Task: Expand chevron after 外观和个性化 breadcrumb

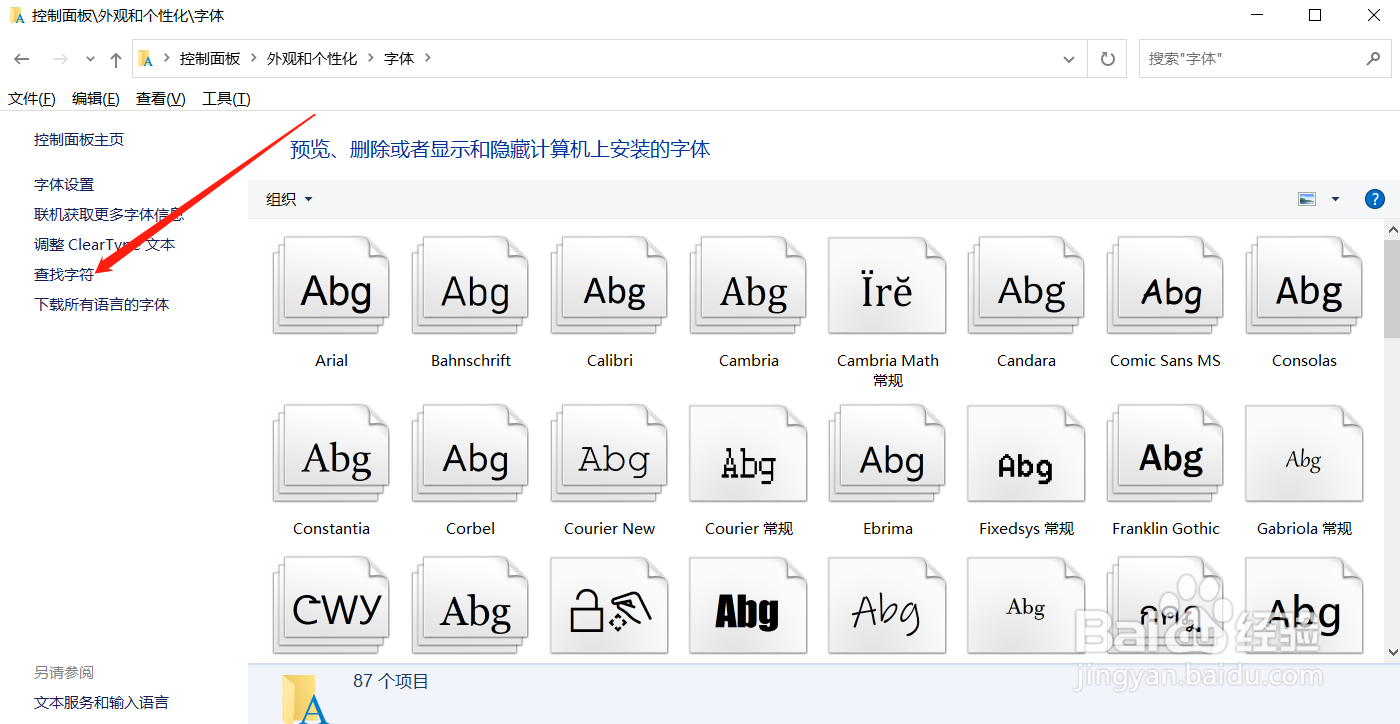Action: pyautogui.click(x=371, y=58)
